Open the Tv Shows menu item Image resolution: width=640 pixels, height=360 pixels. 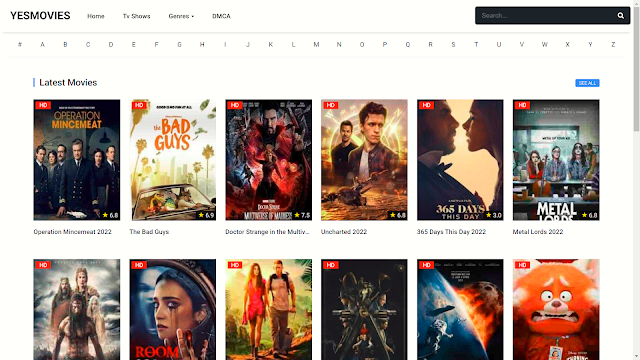tap(136, 16)
